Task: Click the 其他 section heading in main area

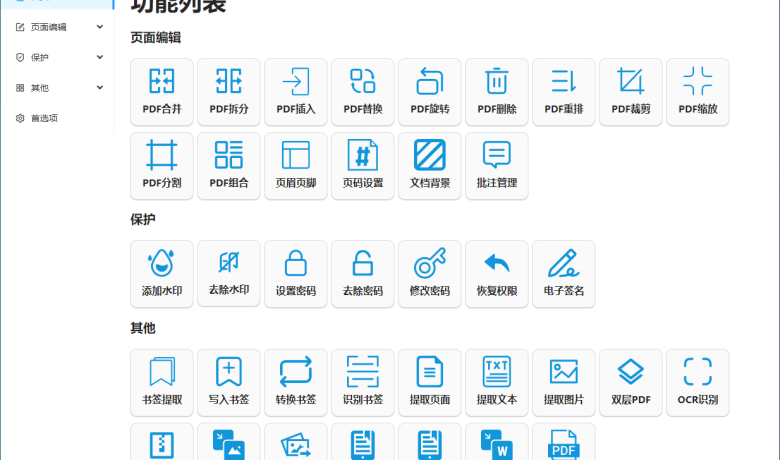Action: click(x=143, y=328)
